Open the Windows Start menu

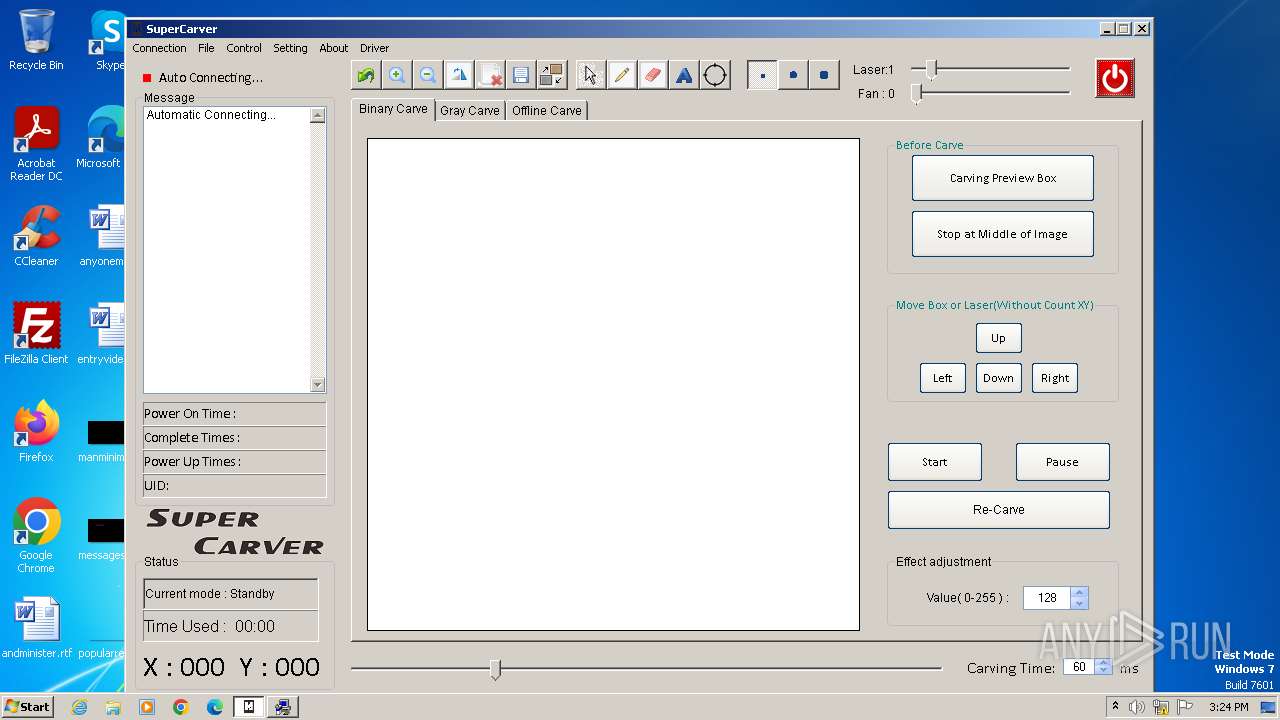click(x=27, y=706)
